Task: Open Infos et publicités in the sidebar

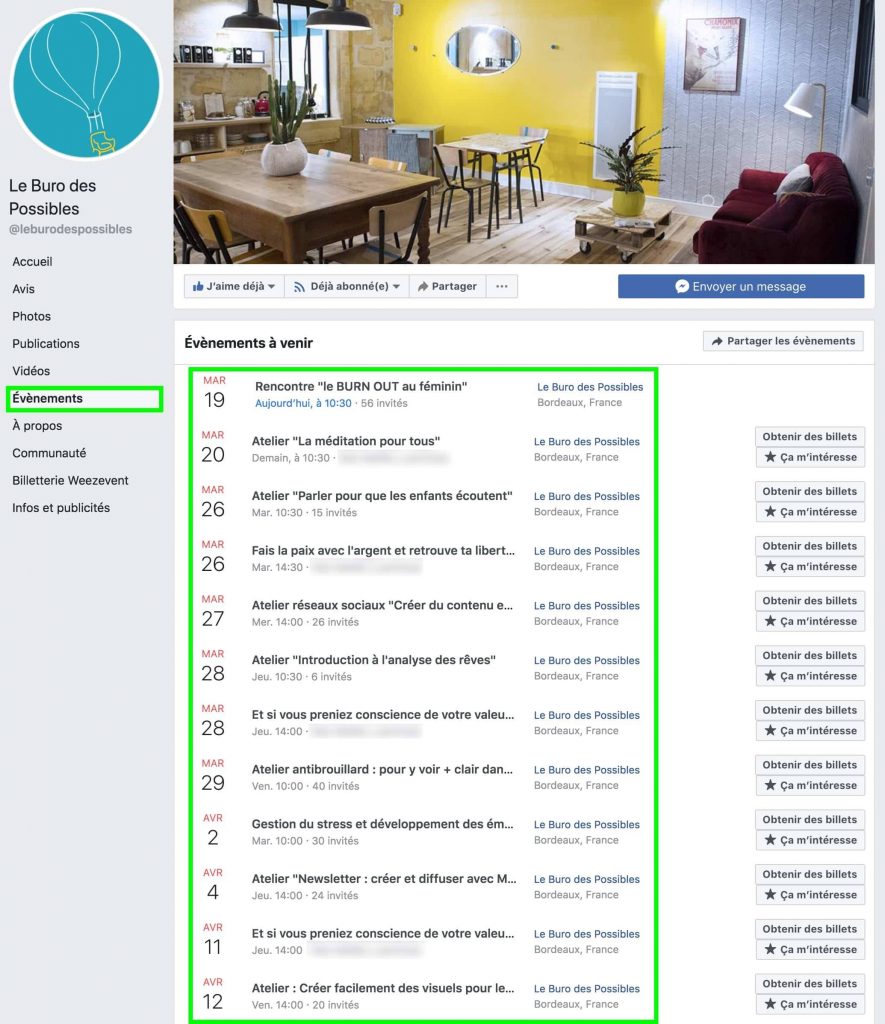Action: (x=61, y=508)
